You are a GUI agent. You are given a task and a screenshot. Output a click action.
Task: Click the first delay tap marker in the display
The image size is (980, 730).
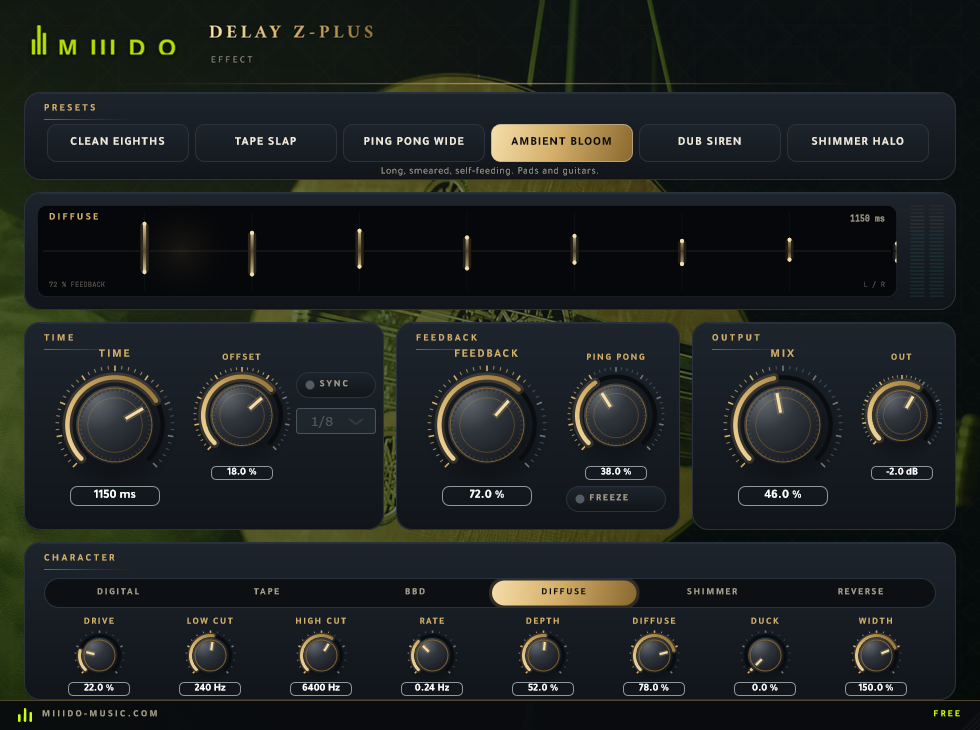(144, 248)
